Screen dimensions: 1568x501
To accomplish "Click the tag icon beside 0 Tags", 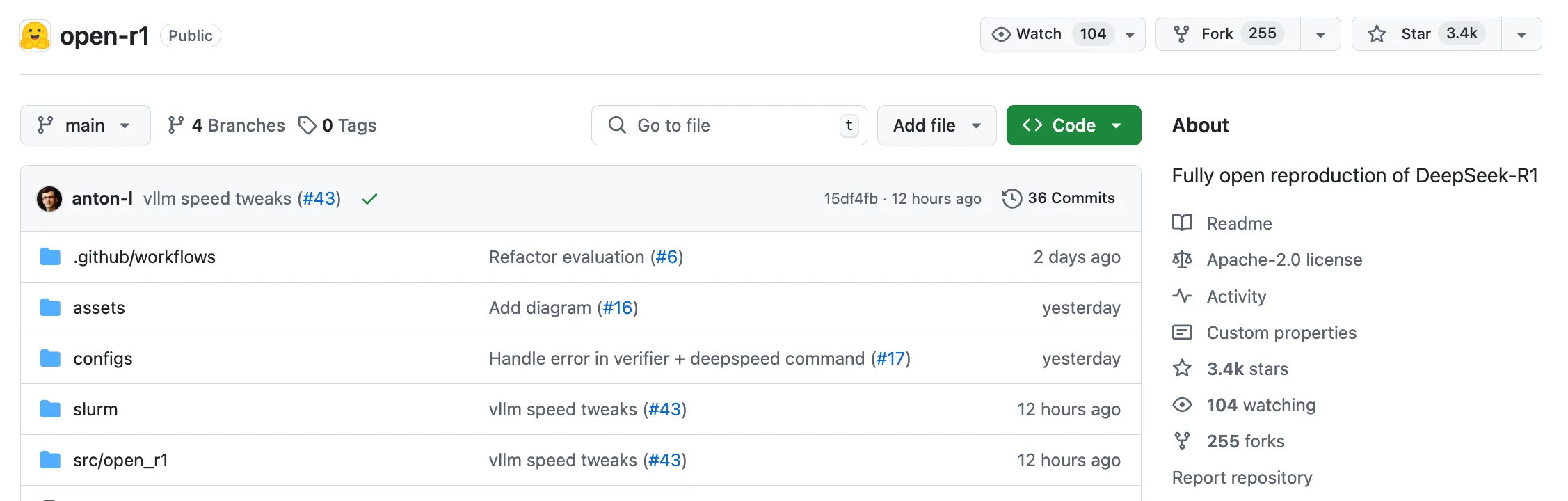I will click(307, 125).
